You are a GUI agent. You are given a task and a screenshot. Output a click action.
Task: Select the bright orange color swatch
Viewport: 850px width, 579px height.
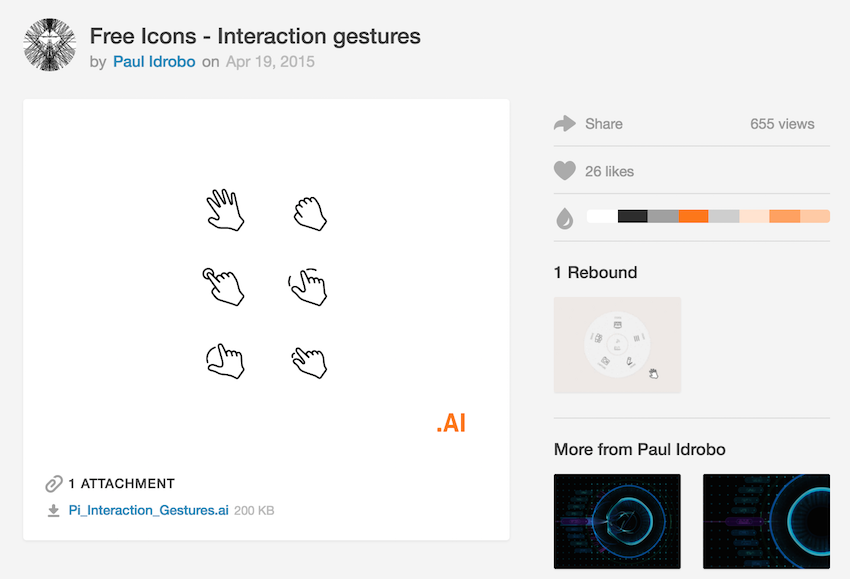(x=693, y=217)
